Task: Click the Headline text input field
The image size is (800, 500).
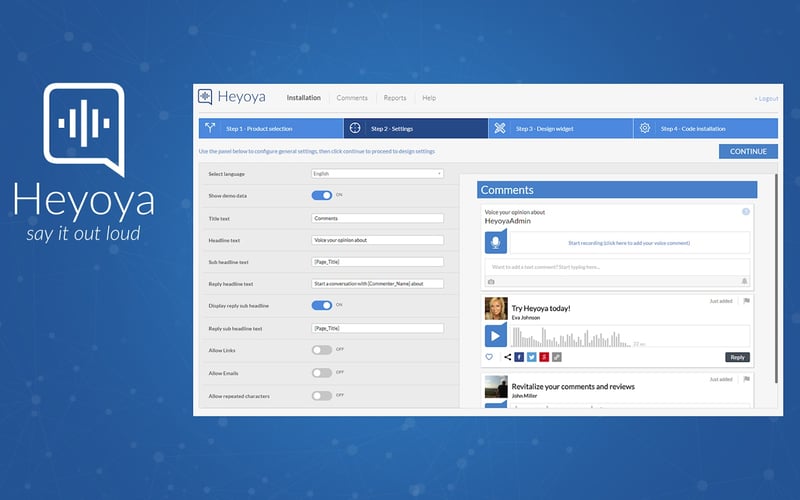Action: click(x=378, y=240)
